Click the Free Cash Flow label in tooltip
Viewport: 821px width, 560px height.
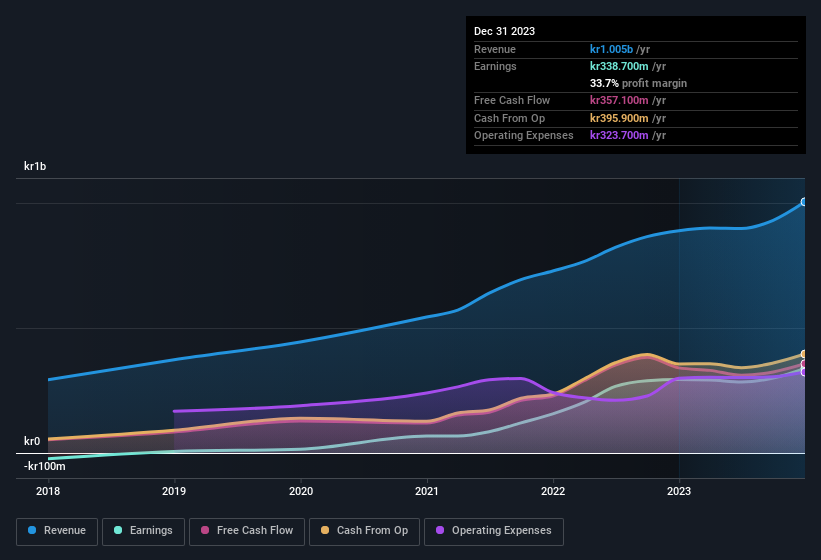(512, 100)
